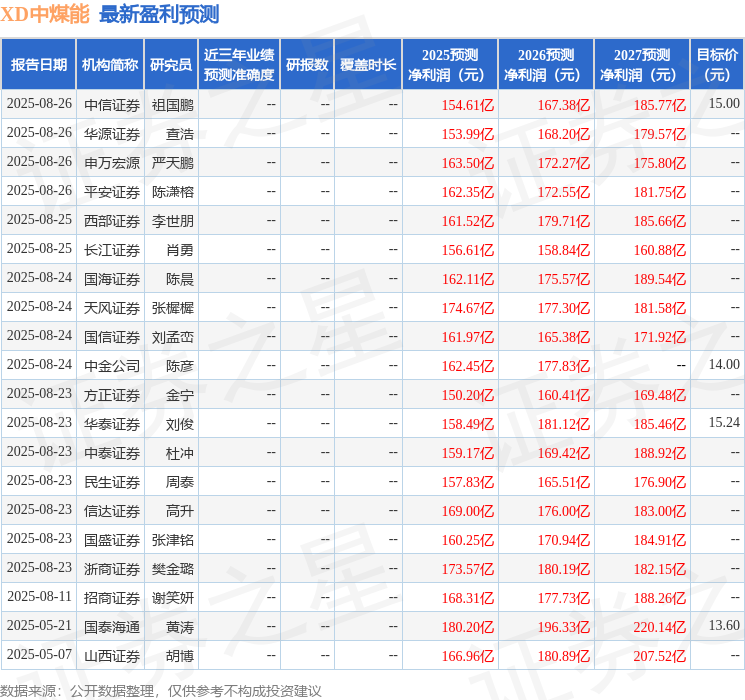This screenshot has height=700, width=745.
Task: Click the 181.12亿 profit value
Action: (564, 424)
